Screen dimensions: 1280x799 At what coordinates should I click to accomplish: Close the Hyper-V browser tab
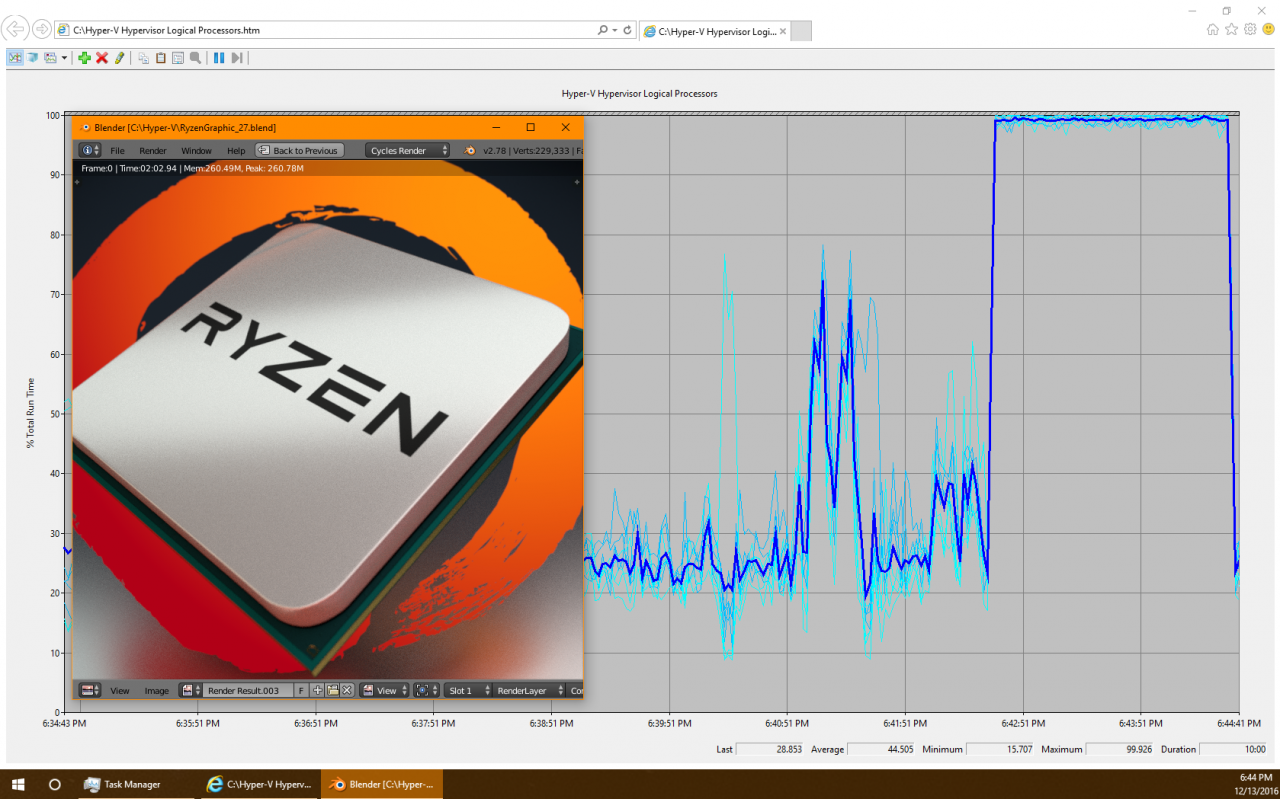point(783,31)
